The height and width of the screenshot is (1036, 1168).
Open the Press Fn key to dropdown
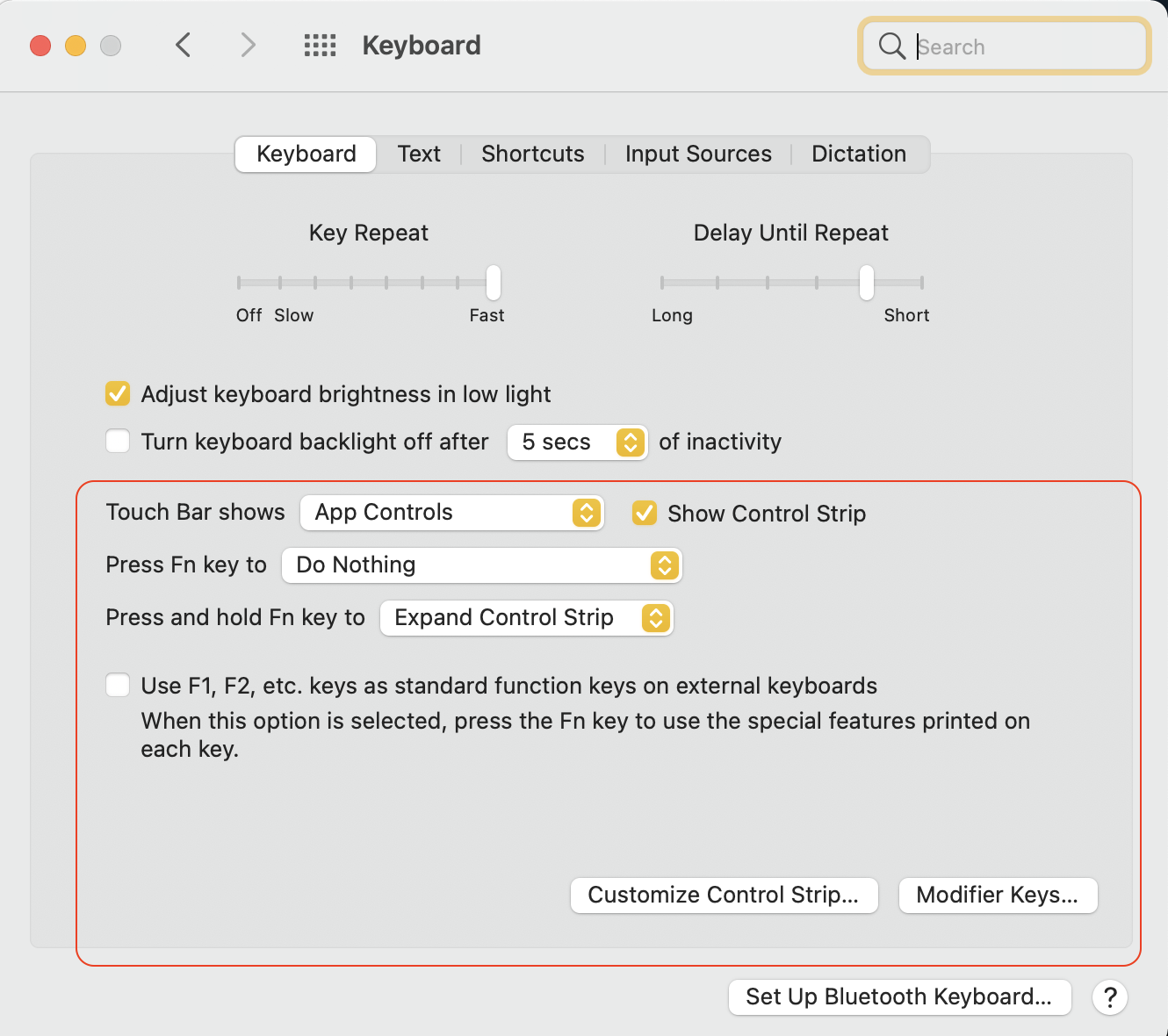click(481, 565)
